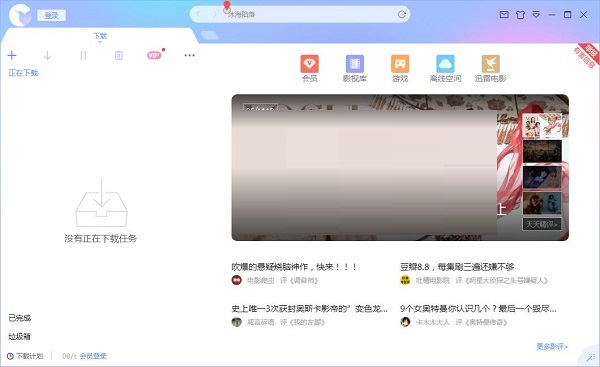Viewport: 600px width, 367px height.
Task: Expand the chevron under the 下载 tab
Action: coord(100,42)
